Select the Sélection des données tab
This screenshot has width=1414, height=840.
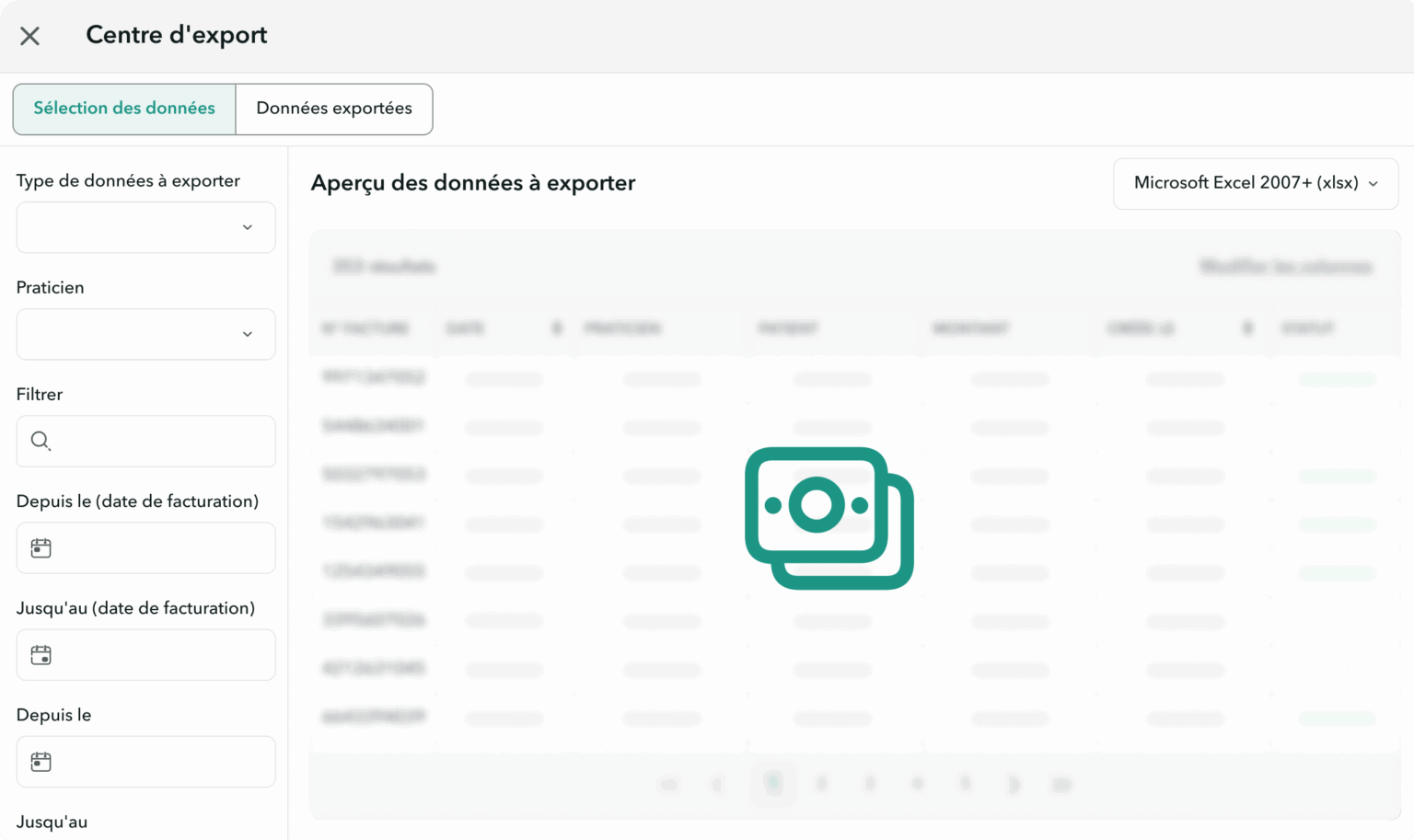123,109
